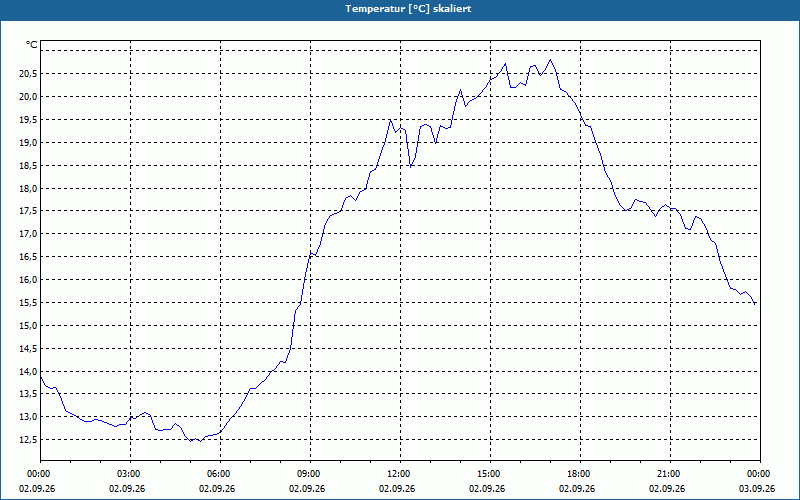
Task: Click the 09:00 time axis label
Action: (310, 474)
